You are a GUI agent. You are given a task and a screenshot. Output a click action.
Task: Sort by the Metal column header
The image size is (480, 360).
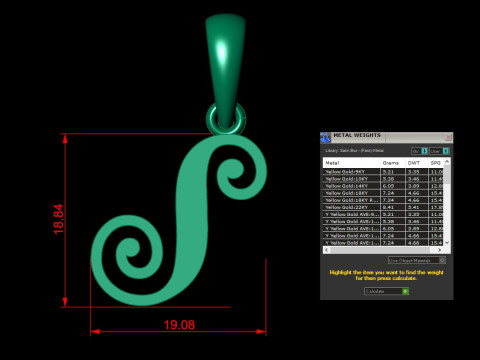[x=351, y=163]
